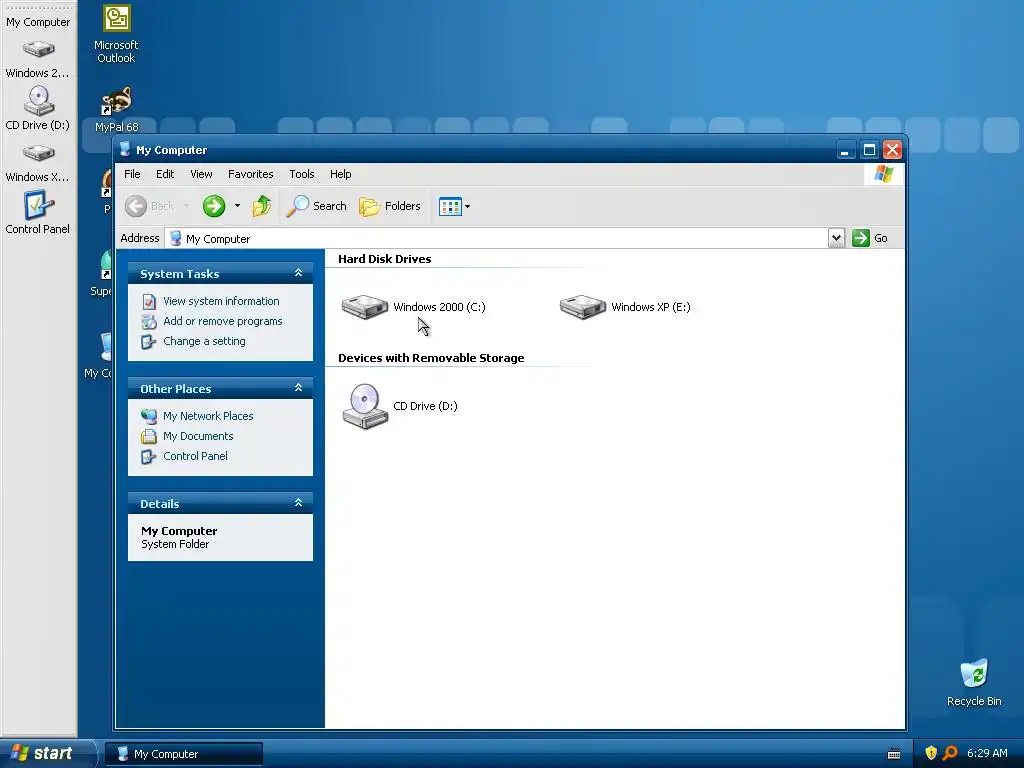Screen dimensions: 1024x768
Task: Click the My Documents folder icon in sidebar
Action: (149, 436)
